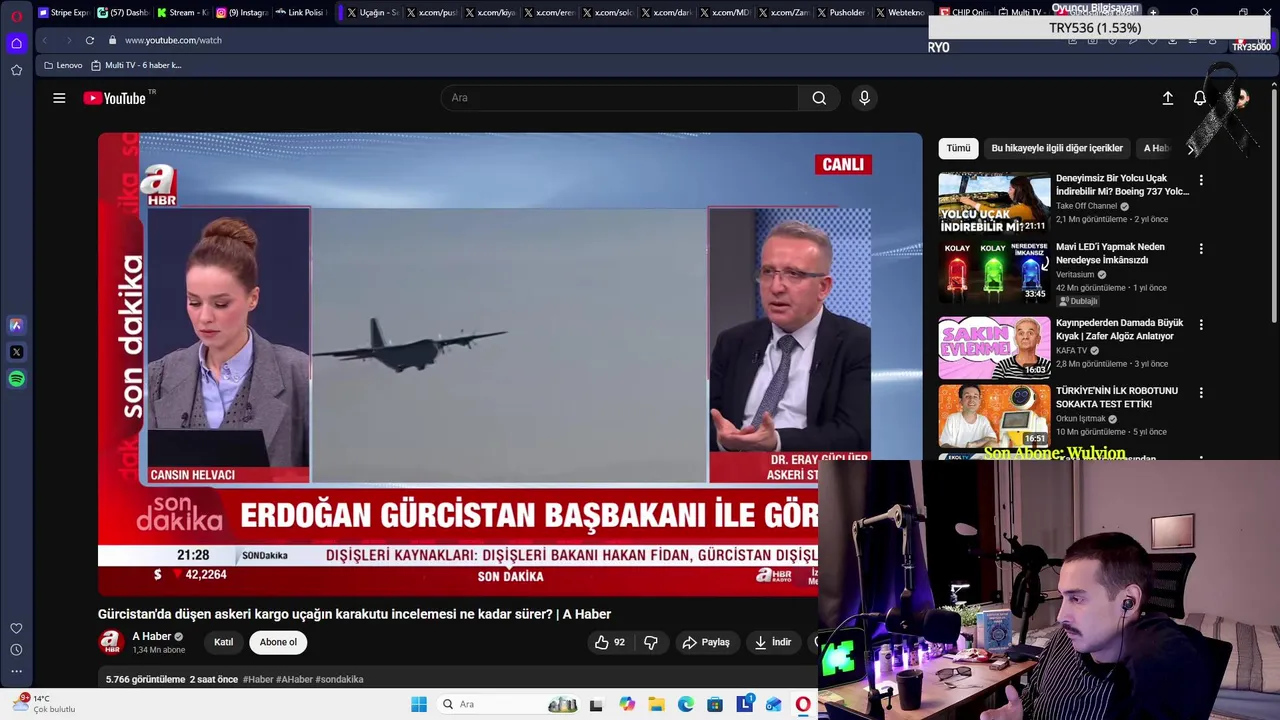1280x720 pixels.
Task: Like the video with thumbs up
Action: pos(610,642)
